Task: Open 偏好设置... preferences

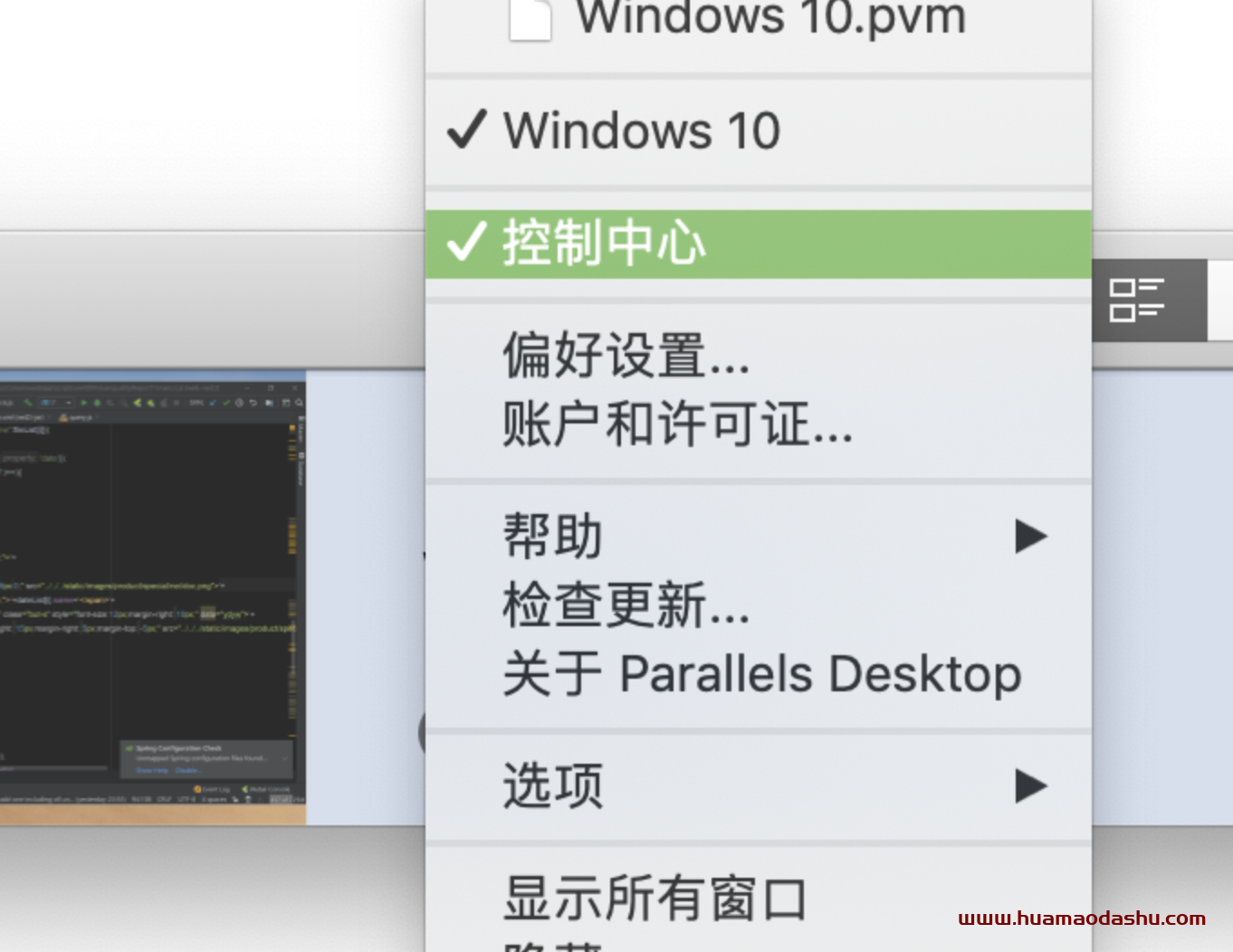Action: tap(759, 355)
